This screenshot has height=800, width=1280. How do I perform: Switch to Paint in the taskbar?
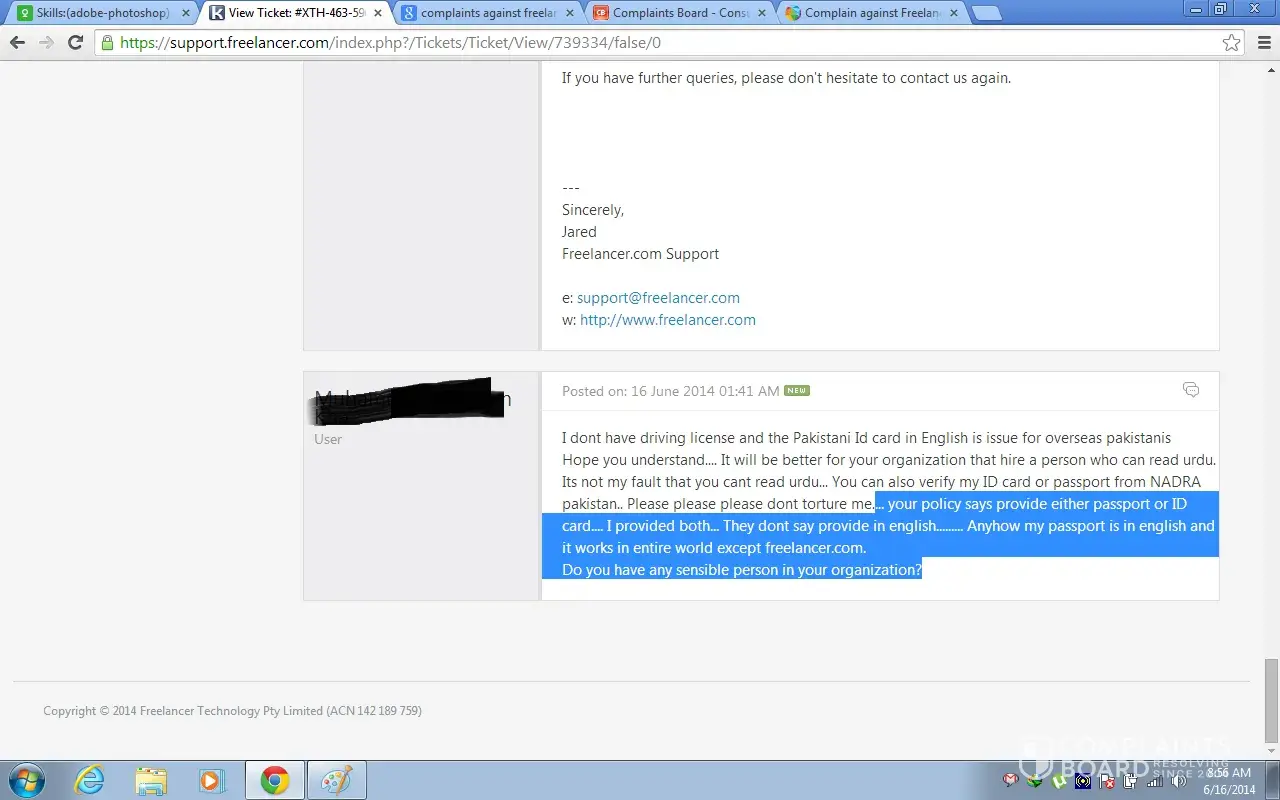pos(336,780)
